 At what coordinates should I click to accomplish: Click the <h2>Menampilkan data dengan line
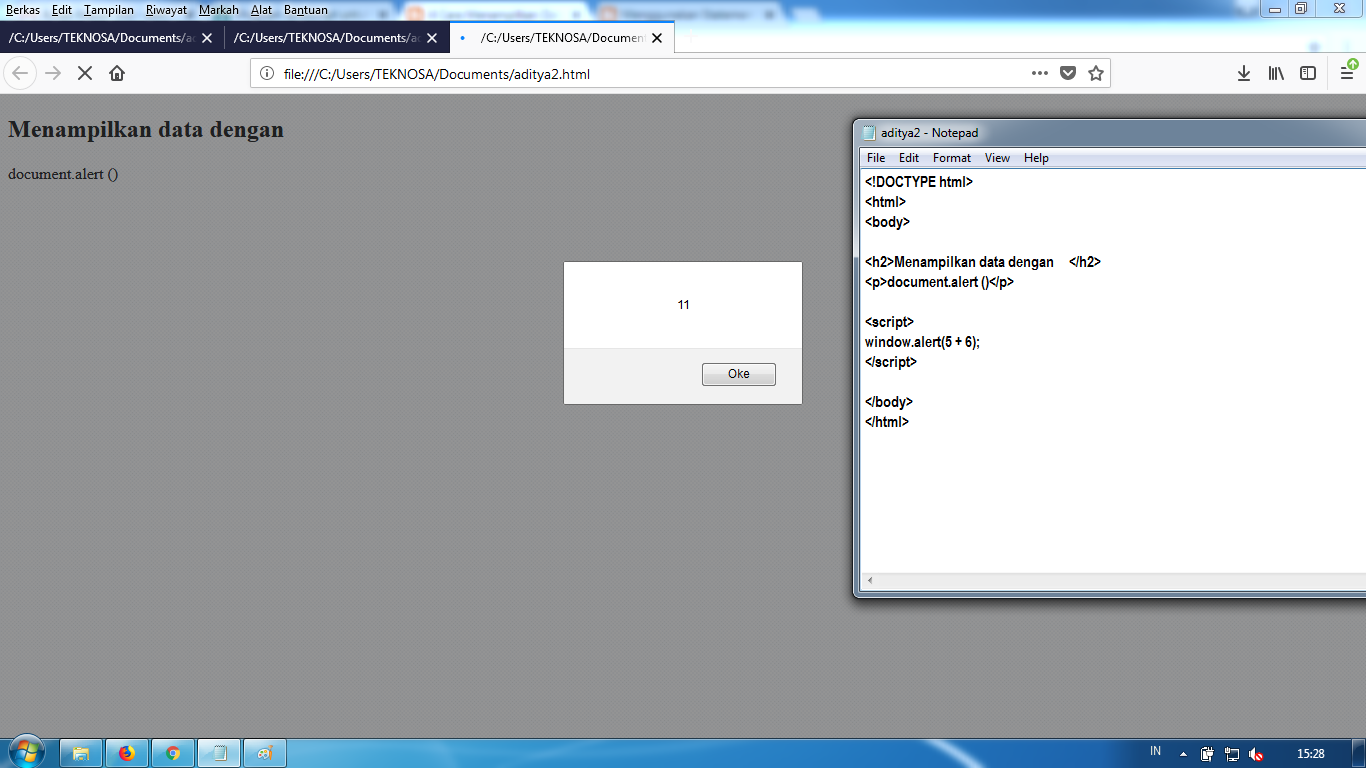coord(983,262)
